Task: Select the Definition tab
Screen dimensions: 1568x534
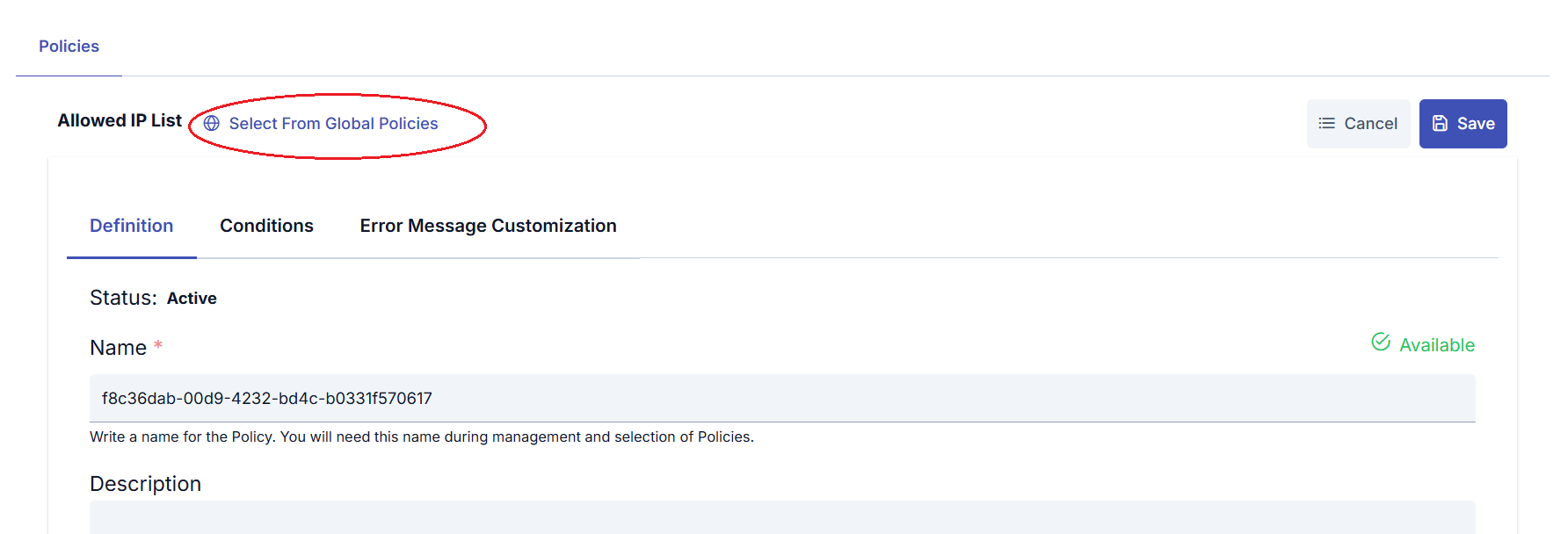Action: coord(131,226)
